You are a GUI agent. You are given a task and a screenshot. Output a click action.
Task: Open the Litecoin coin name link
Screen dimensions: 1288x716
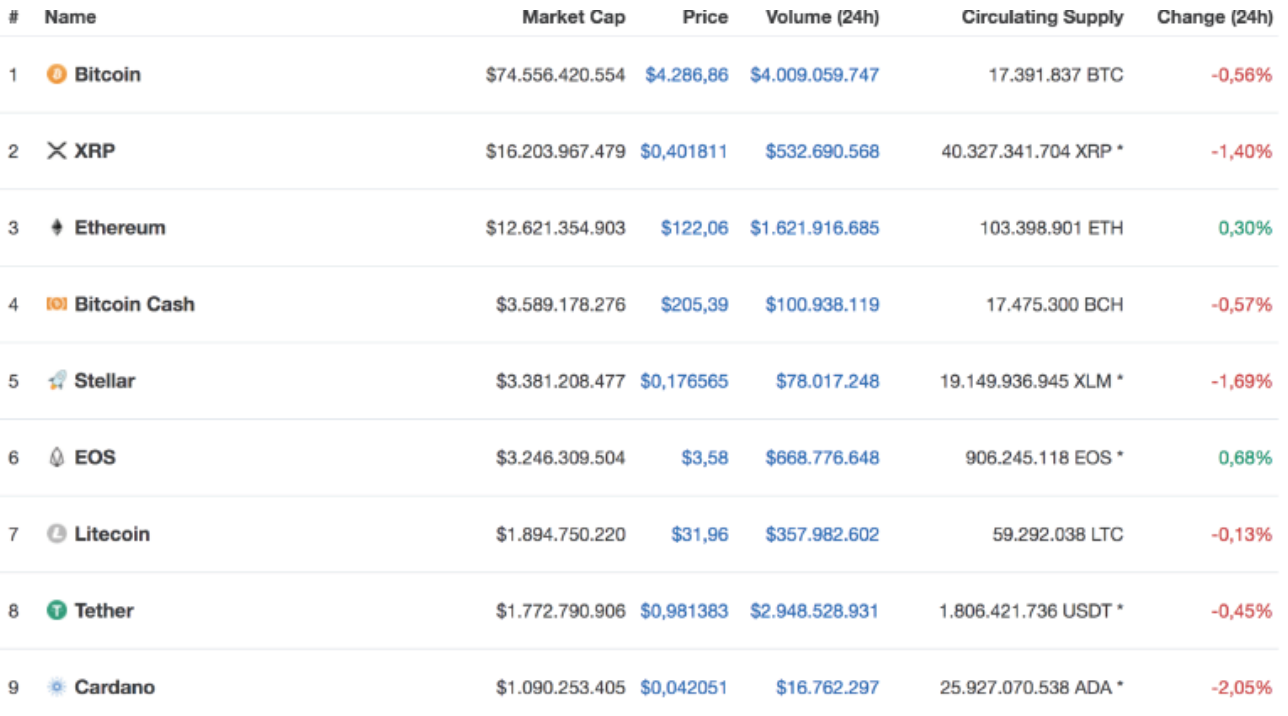tap(112, 534)
